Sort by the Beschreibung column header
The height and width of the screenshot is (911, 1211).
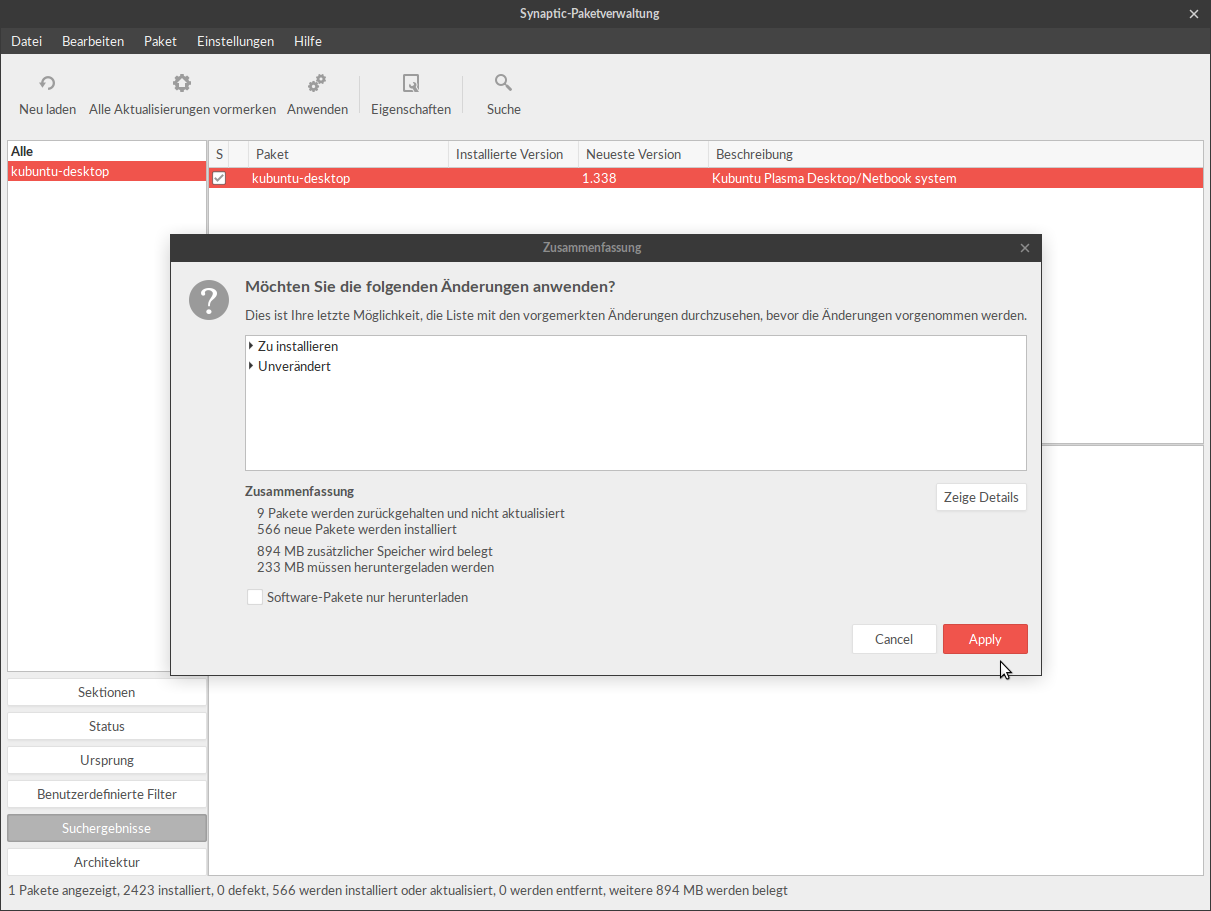tap(955, 154)
